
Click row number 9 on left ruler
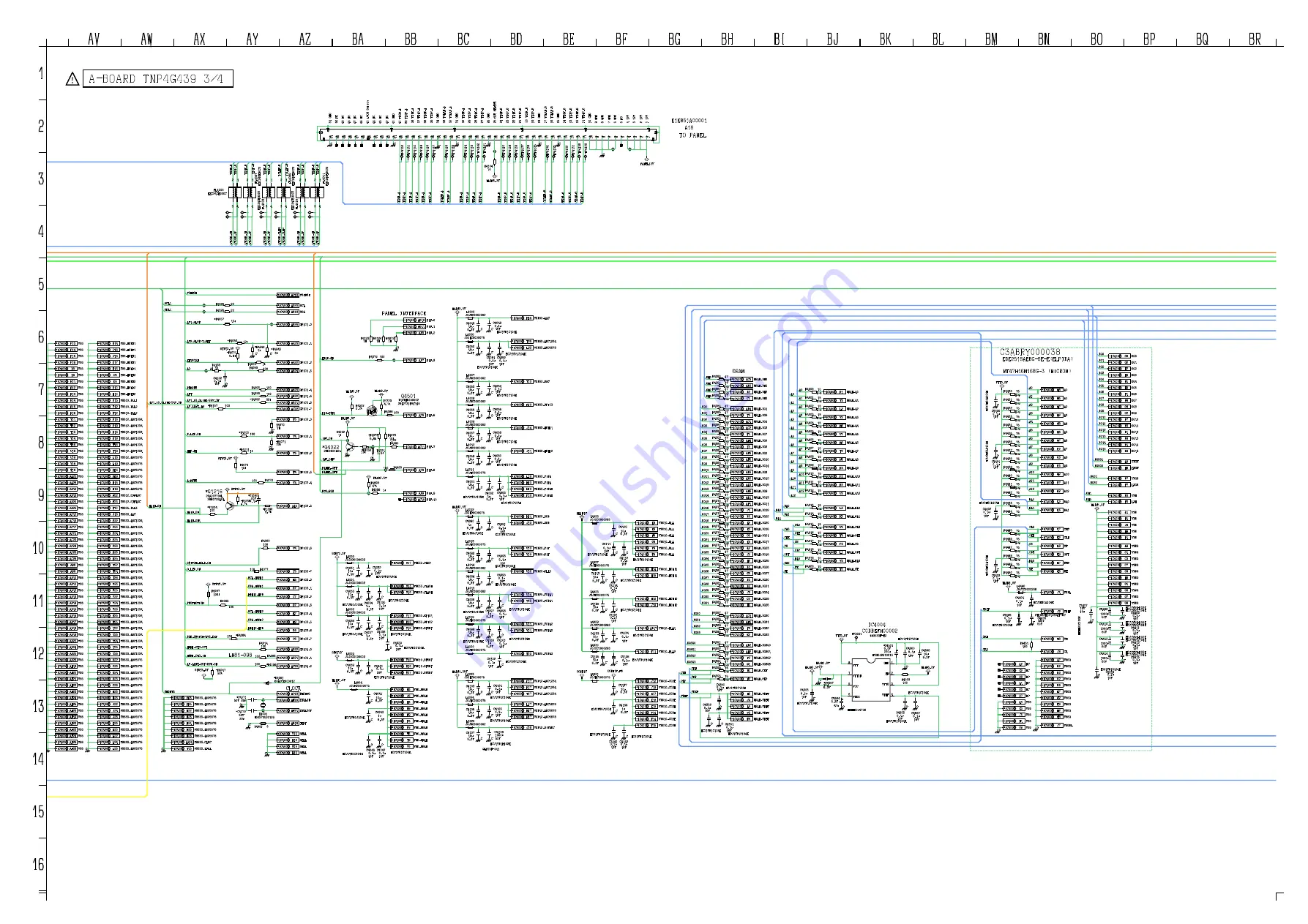tap(41, 495)
